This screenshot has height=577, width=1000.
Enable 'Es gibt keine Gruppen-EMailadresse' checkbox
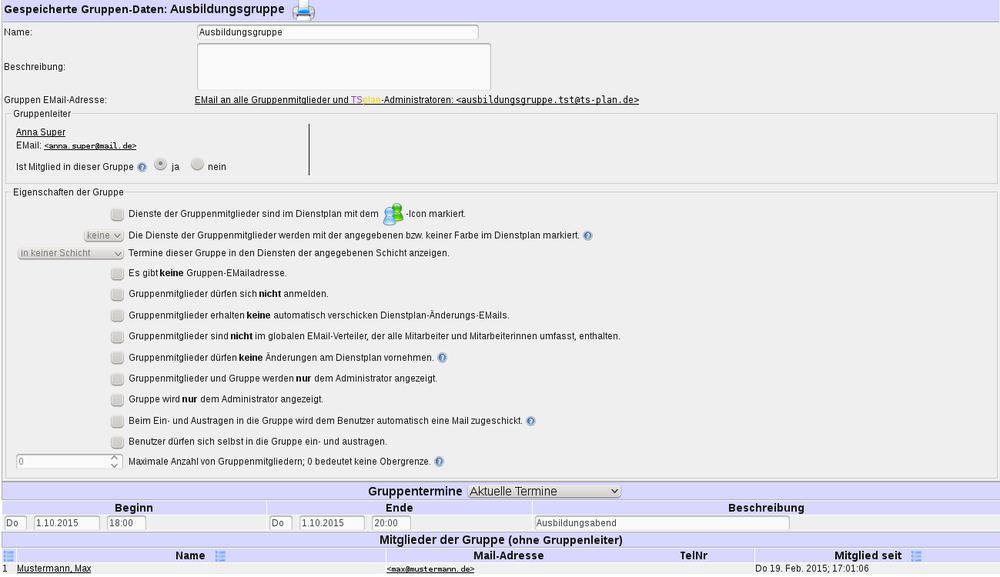point(118,273)
